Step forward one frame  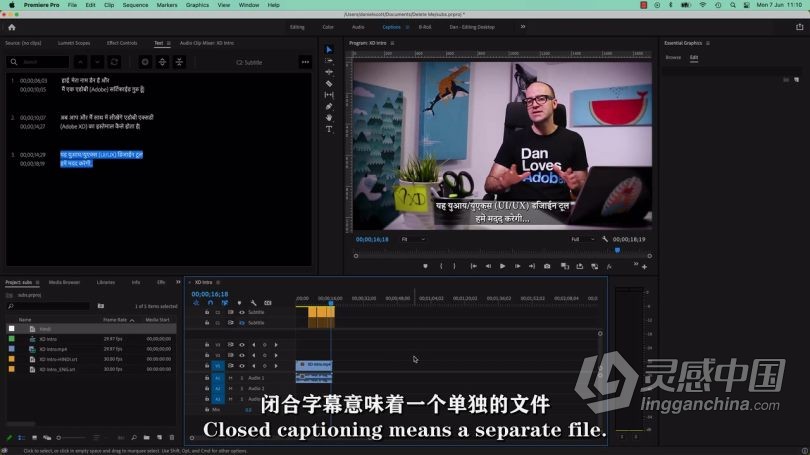click(x=517, y=266)
